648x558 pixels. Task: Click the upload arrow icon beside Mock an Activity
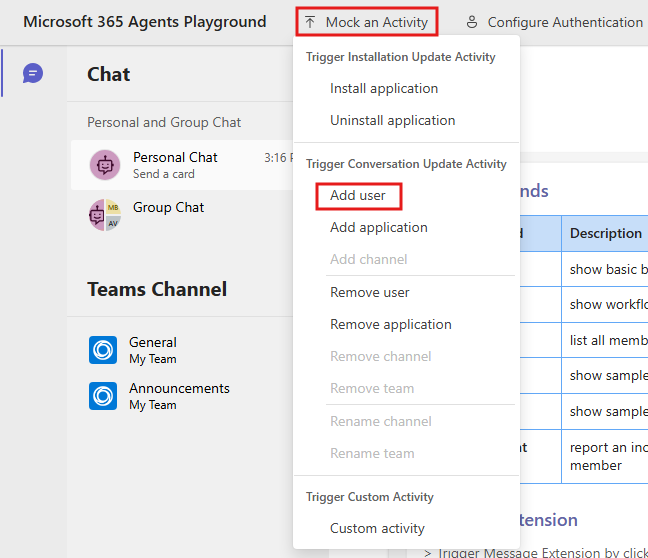(310, 22)
